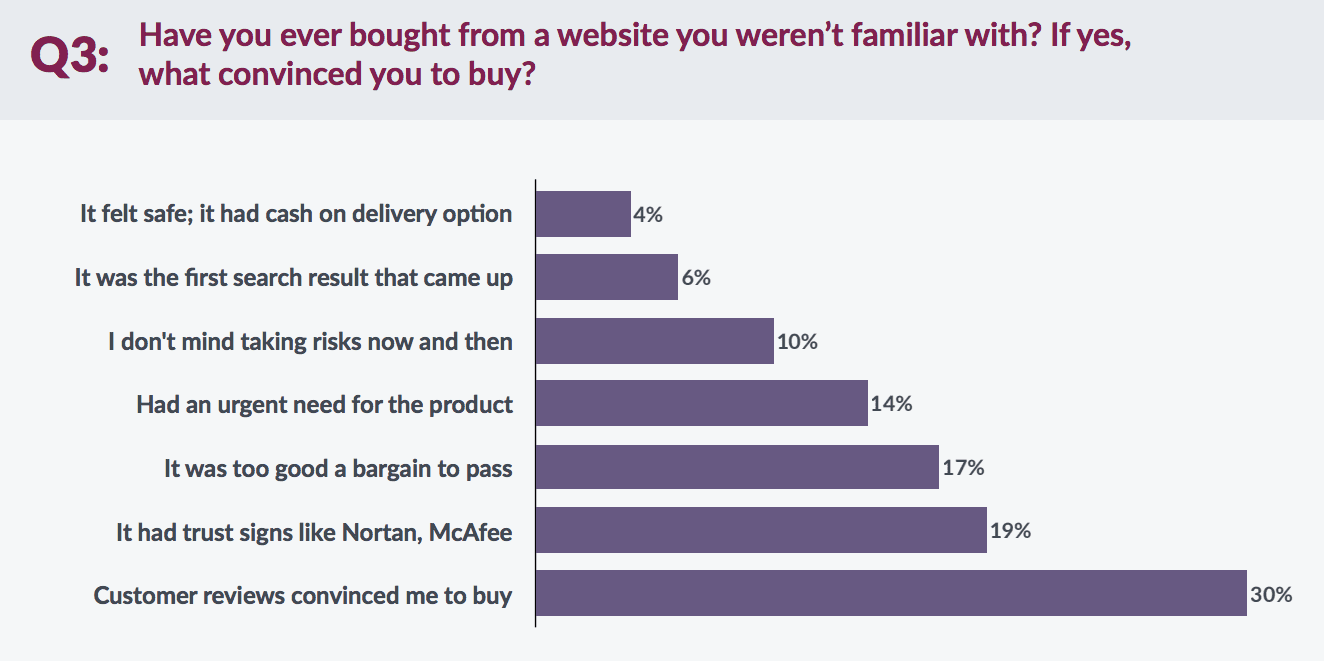
Task: Click the question heading about unfamiliar websites
Action: 635,55
